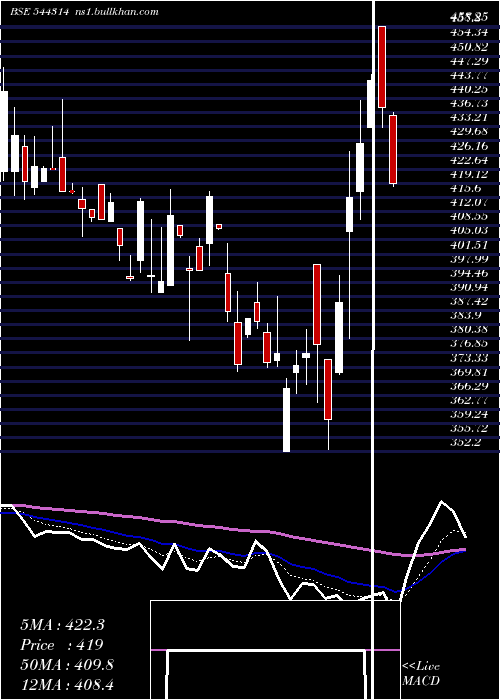Click the 443.77 price level label

[x=468, y=75]
